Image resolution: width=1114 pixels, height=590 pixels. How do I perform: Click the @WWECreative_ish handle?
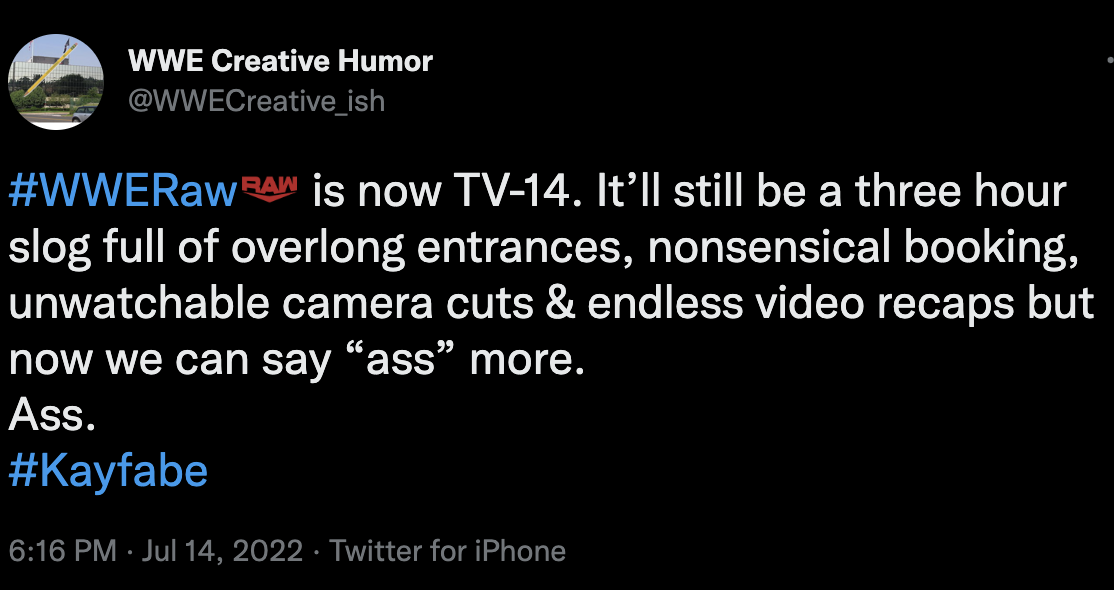(256, 101)
